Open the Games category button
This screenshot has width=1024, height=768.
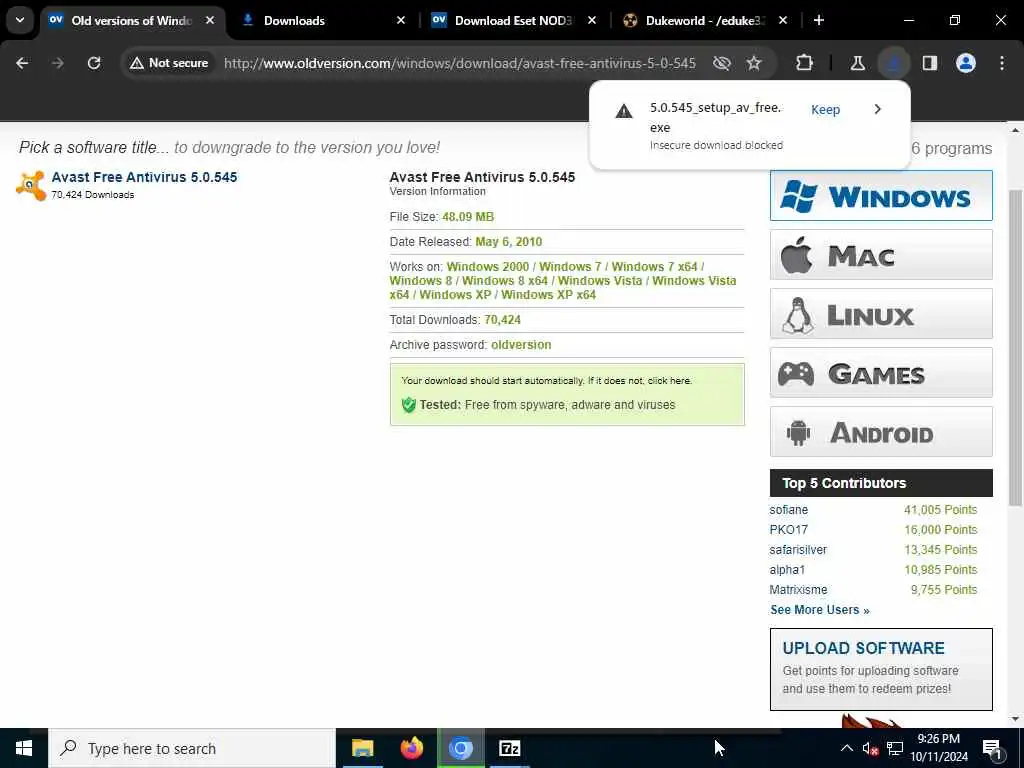point(881,373)
